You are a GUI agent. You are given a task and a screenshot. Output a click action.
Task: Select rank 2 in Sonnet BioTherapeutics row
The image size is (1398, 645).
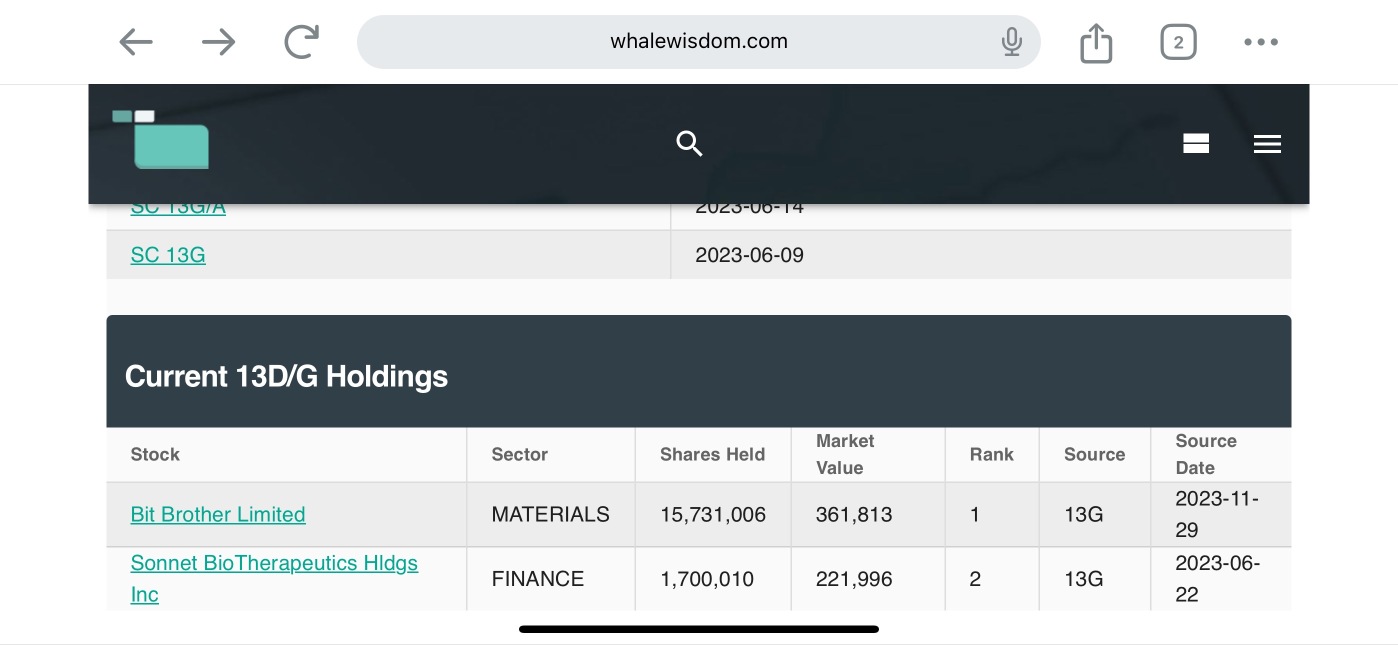975,579
